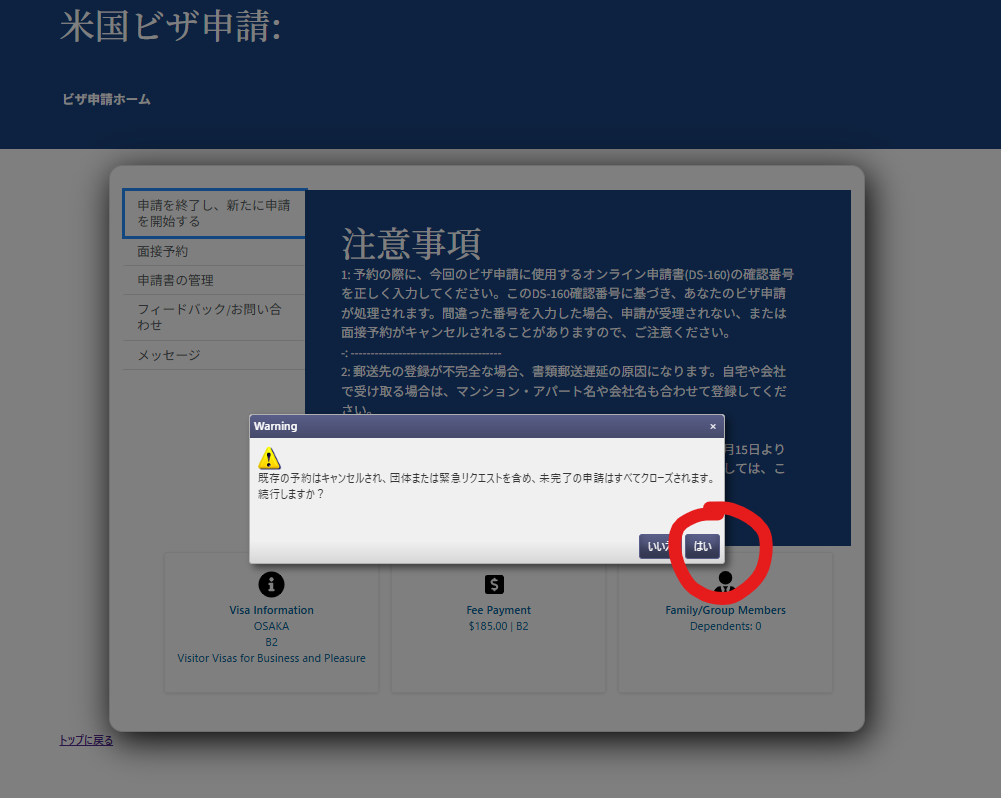
Task: Click the ビザ申請ホーム navigation link
Action: [106, 99]
